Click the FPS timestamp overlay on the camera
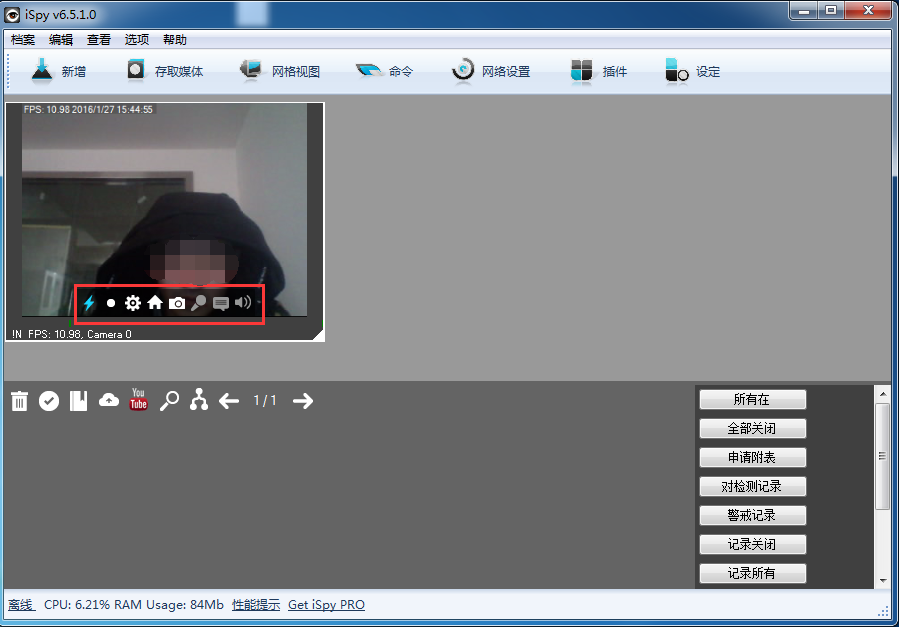The width and height of the screenshot is (899, 627). pos(88,109)
